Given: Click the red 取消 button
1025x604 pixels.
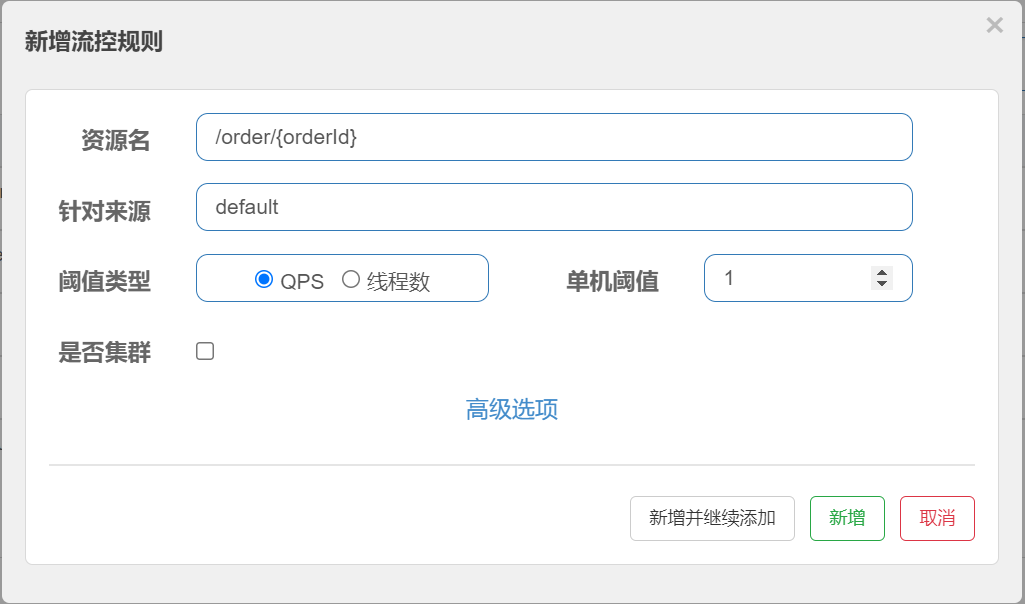Looking at the screenshot, I should point(937,518).
